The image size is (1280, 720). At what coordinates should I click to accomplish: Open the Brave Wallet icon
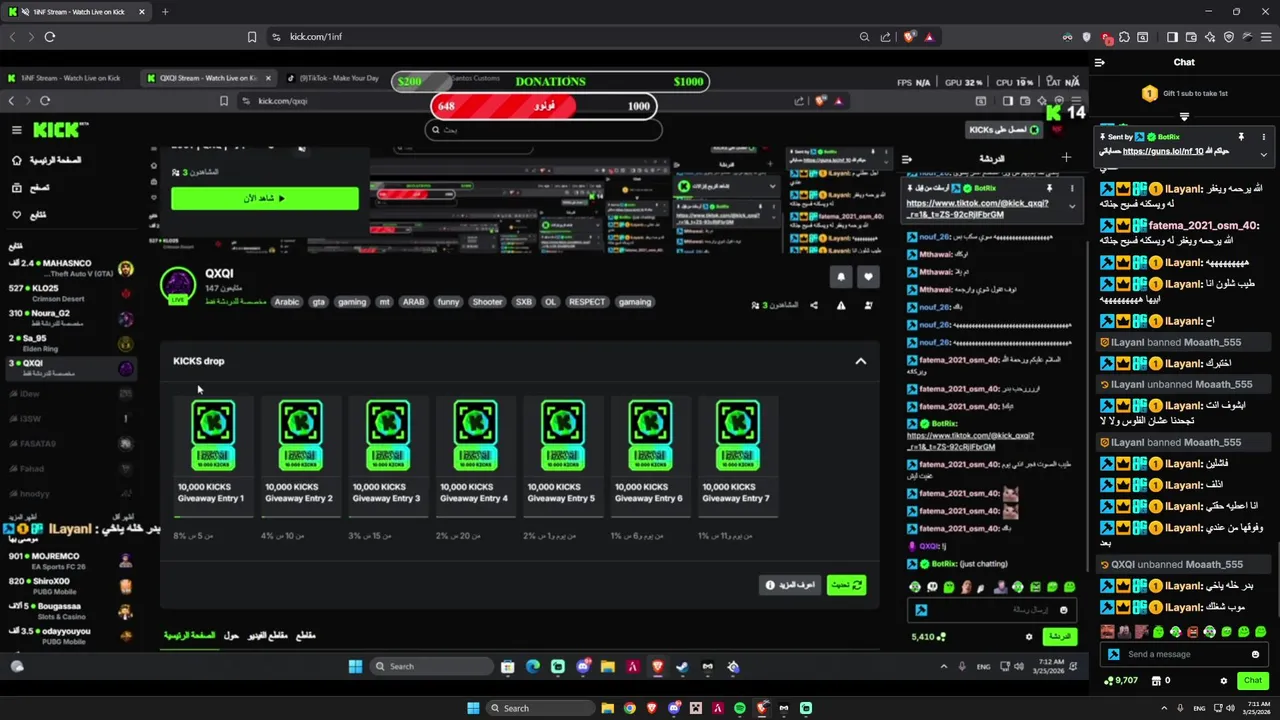pyautogui.click(x=1191, y=37)
